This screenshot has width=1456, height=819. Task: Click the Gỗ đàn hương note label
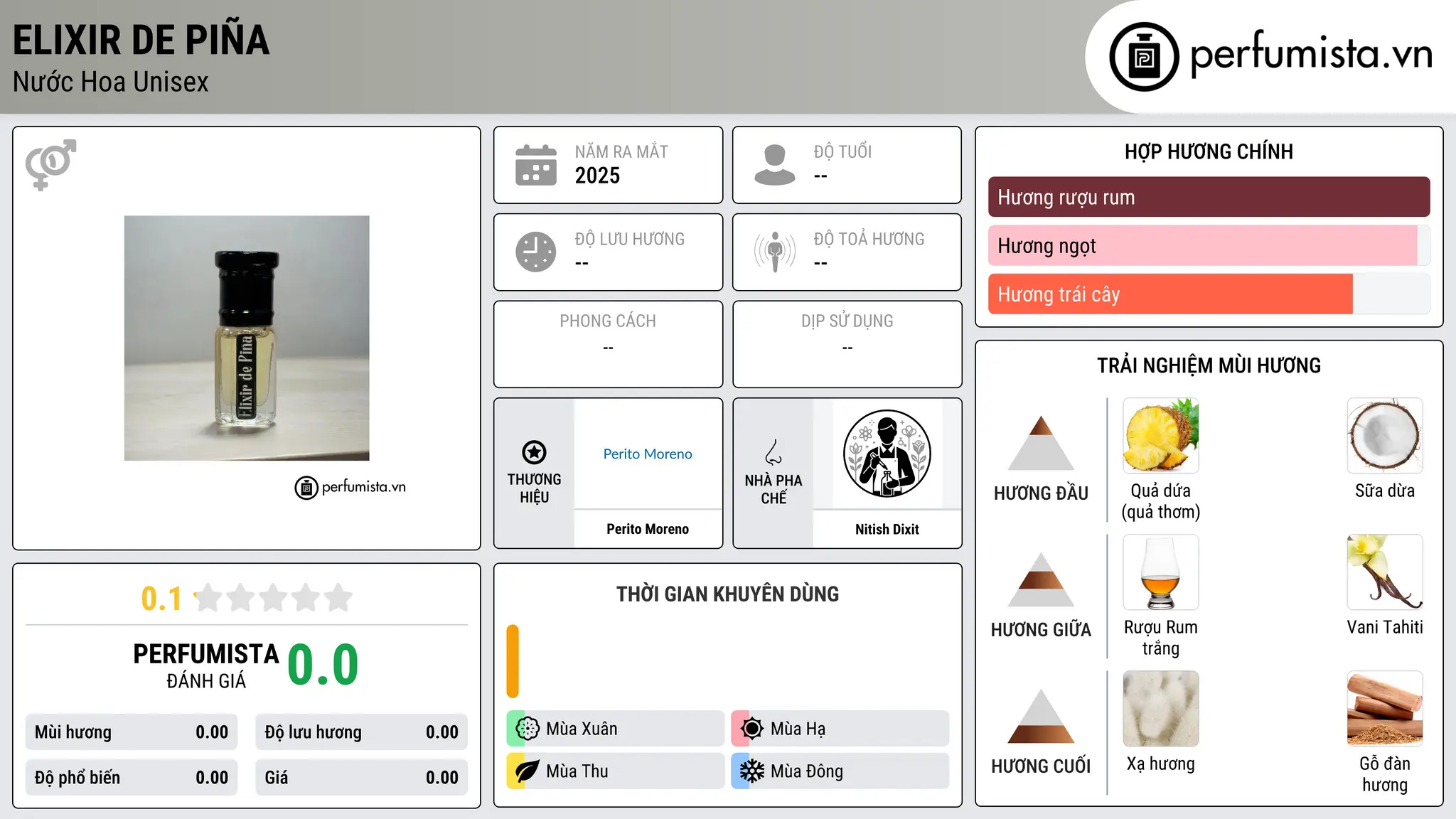(1385, 774)
